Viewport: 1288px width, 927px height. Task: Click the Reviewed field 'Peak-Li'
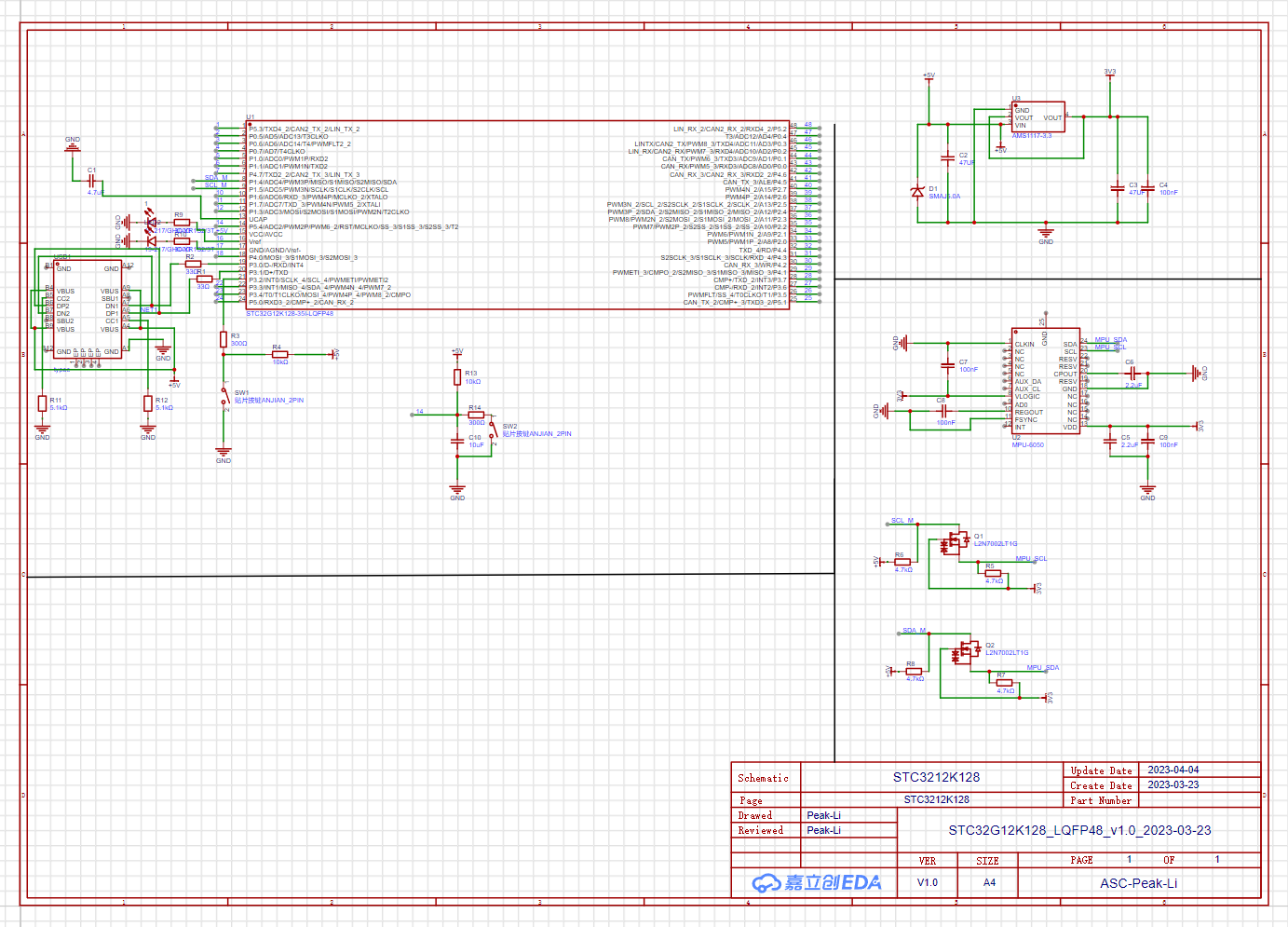pos(824,830)
